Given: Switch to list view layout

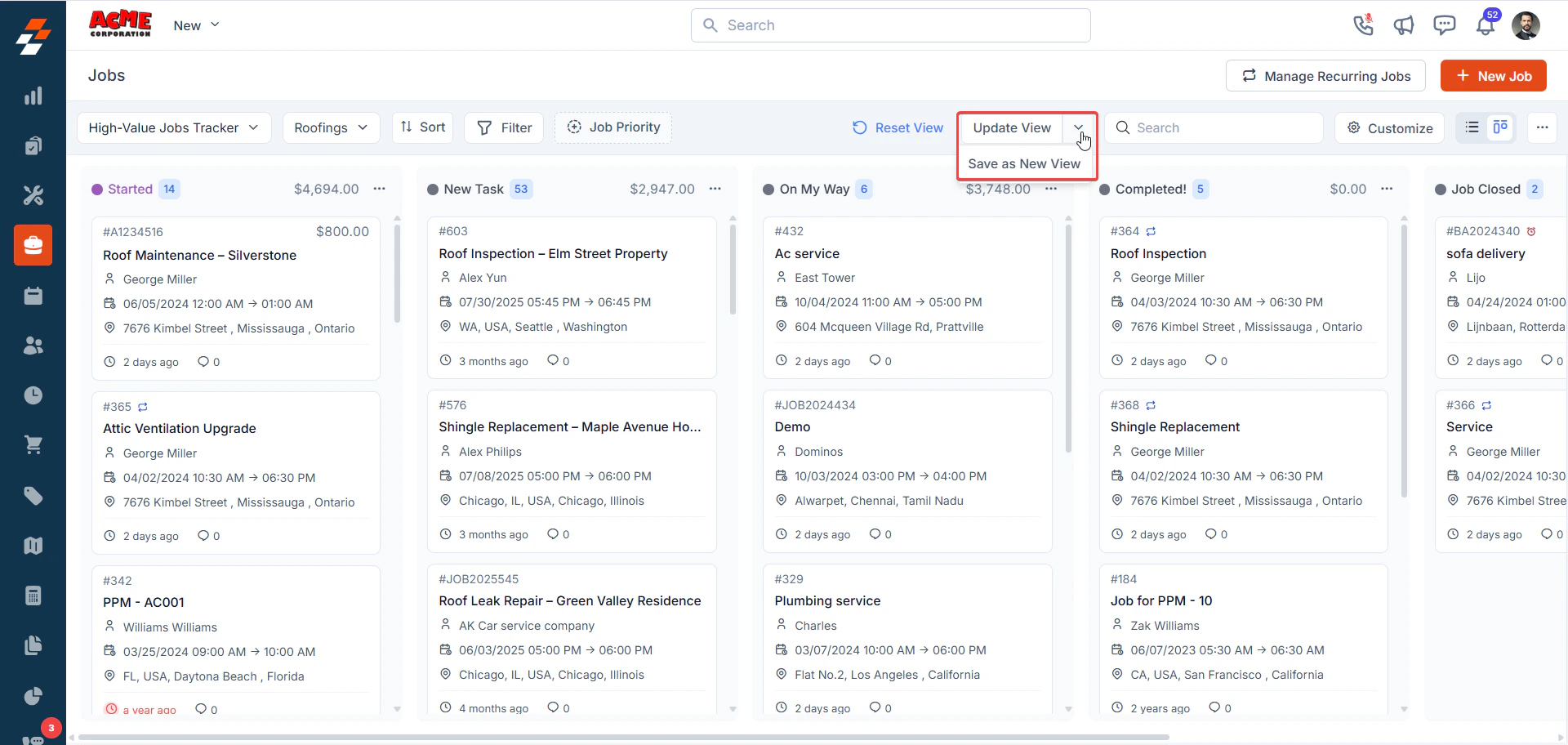Looking at the screenshot, I should [1472, 127].
